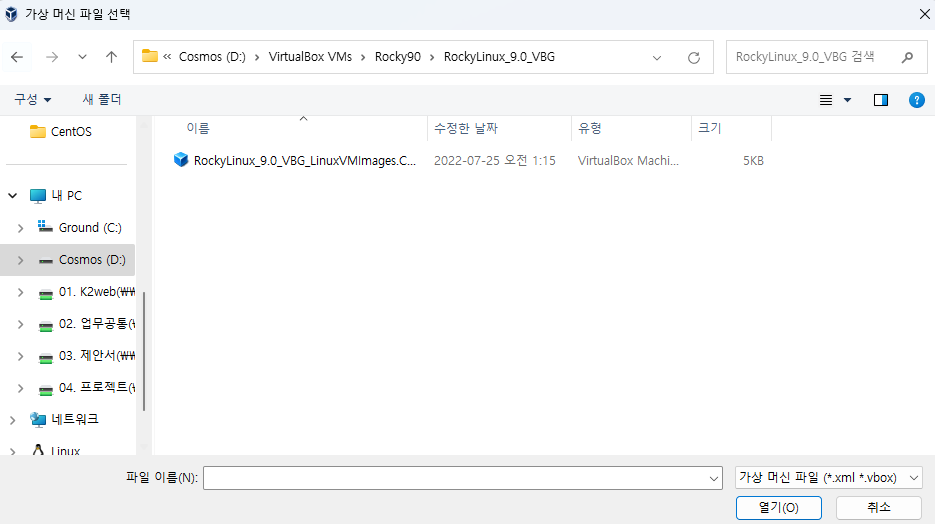Sort by 수정한 날짜 column header
Image resolution: width=935 pixels, height=524 pixels.
coord(466,128)
